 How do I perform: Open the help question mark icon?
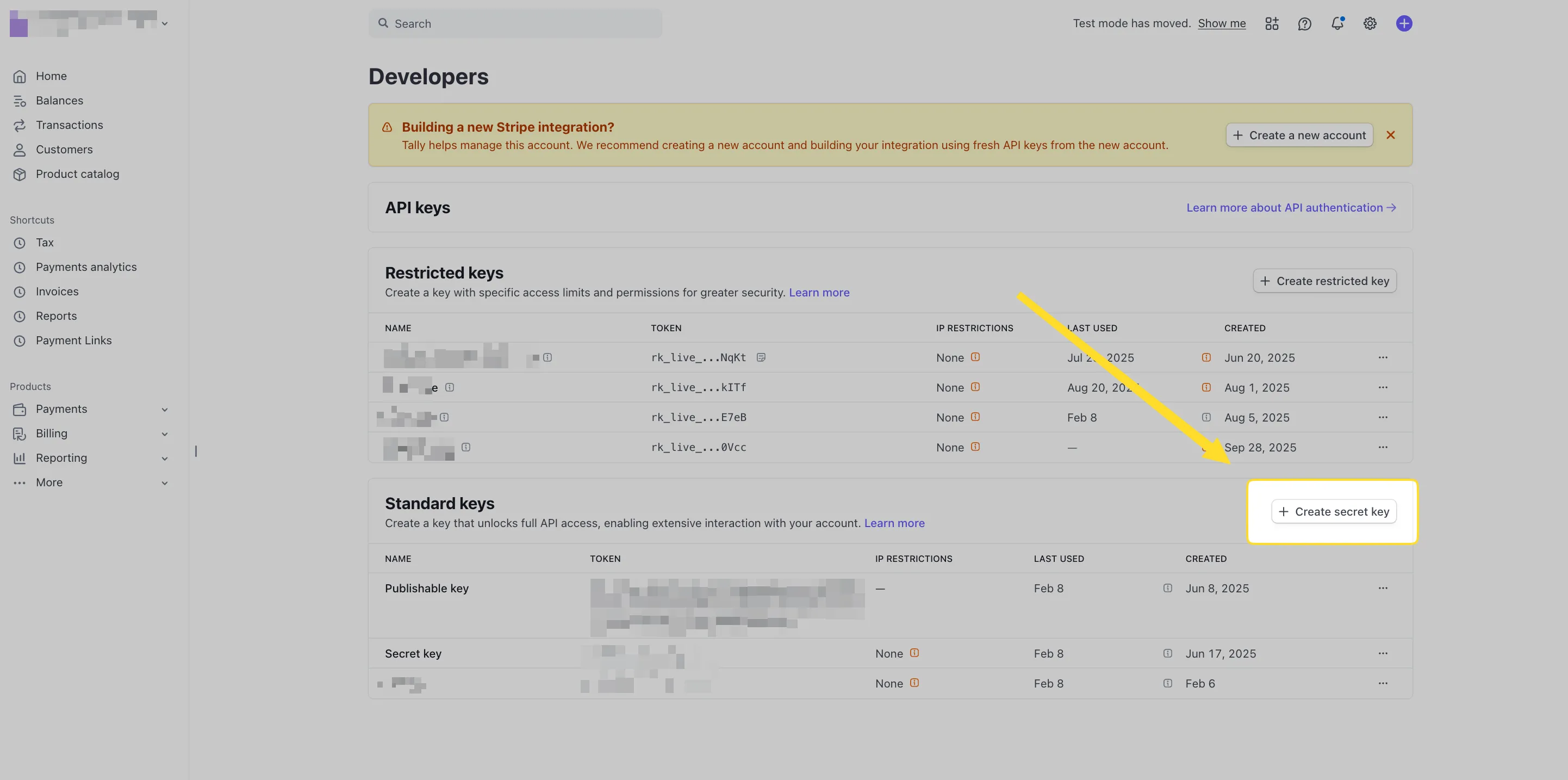point(1304,23)
